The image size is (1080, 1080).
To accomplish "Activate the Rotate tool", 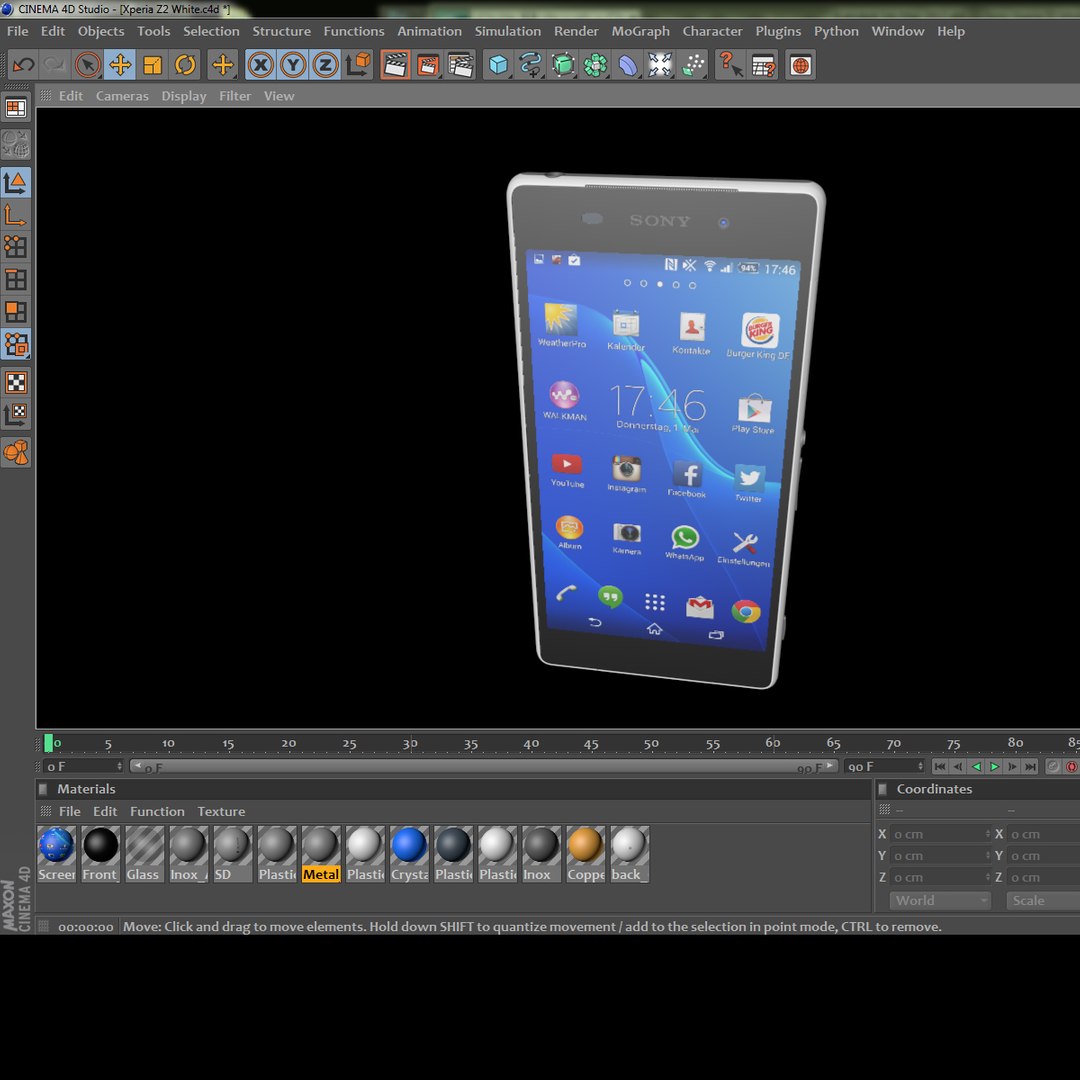I will (185, 65).
